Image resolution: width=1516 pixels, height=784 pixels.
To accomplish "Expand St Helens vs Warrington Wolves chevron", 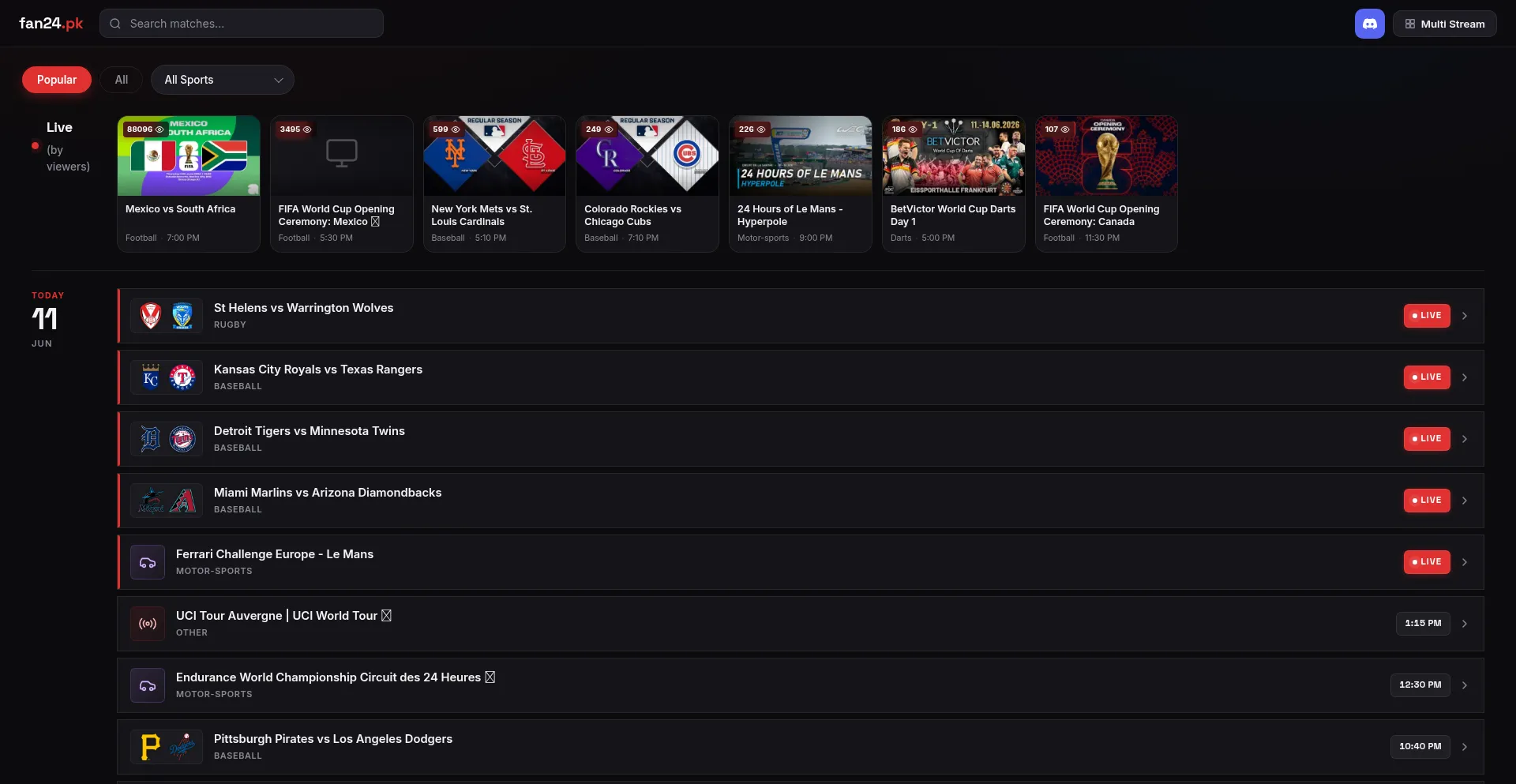I will coord(1465,316).
